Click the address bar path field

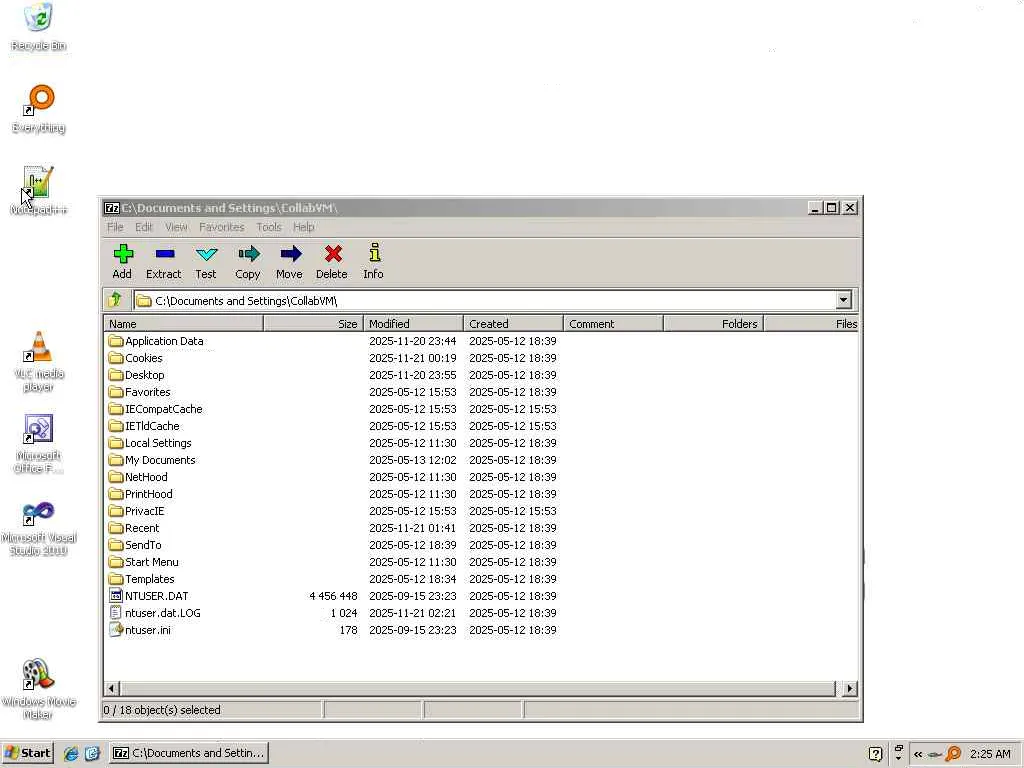point(485,300)
